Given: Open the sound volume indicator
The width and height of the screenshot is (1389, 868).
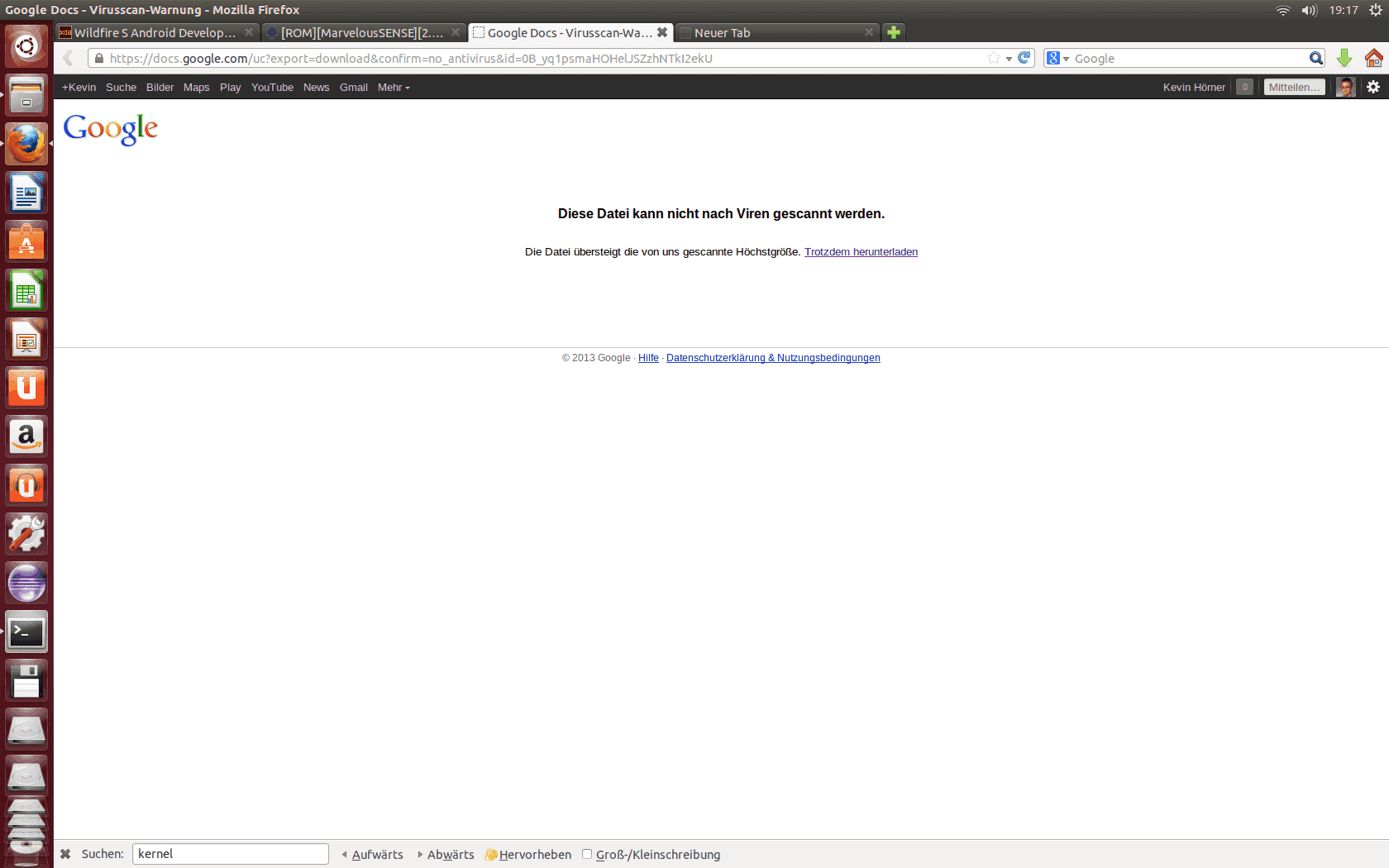Looking at the screenshot, I should pos(1310,10).
